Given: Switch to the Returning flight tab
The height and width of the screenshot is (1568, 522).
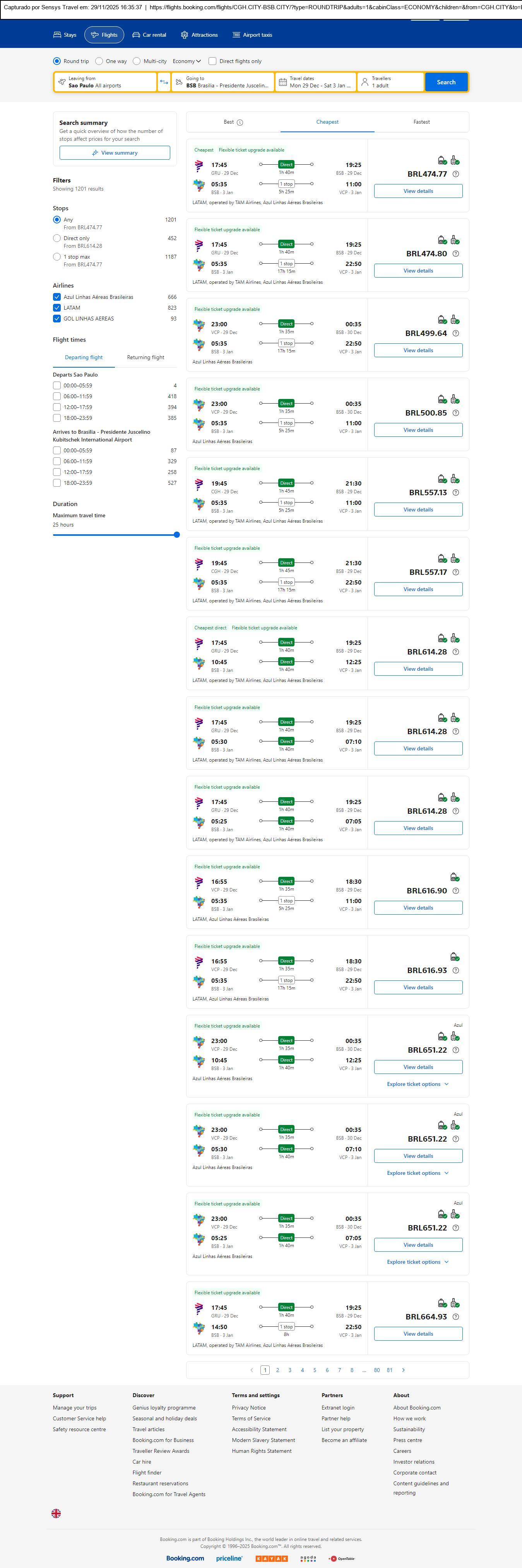Looking at the screenshot, I should pos(145,357).
